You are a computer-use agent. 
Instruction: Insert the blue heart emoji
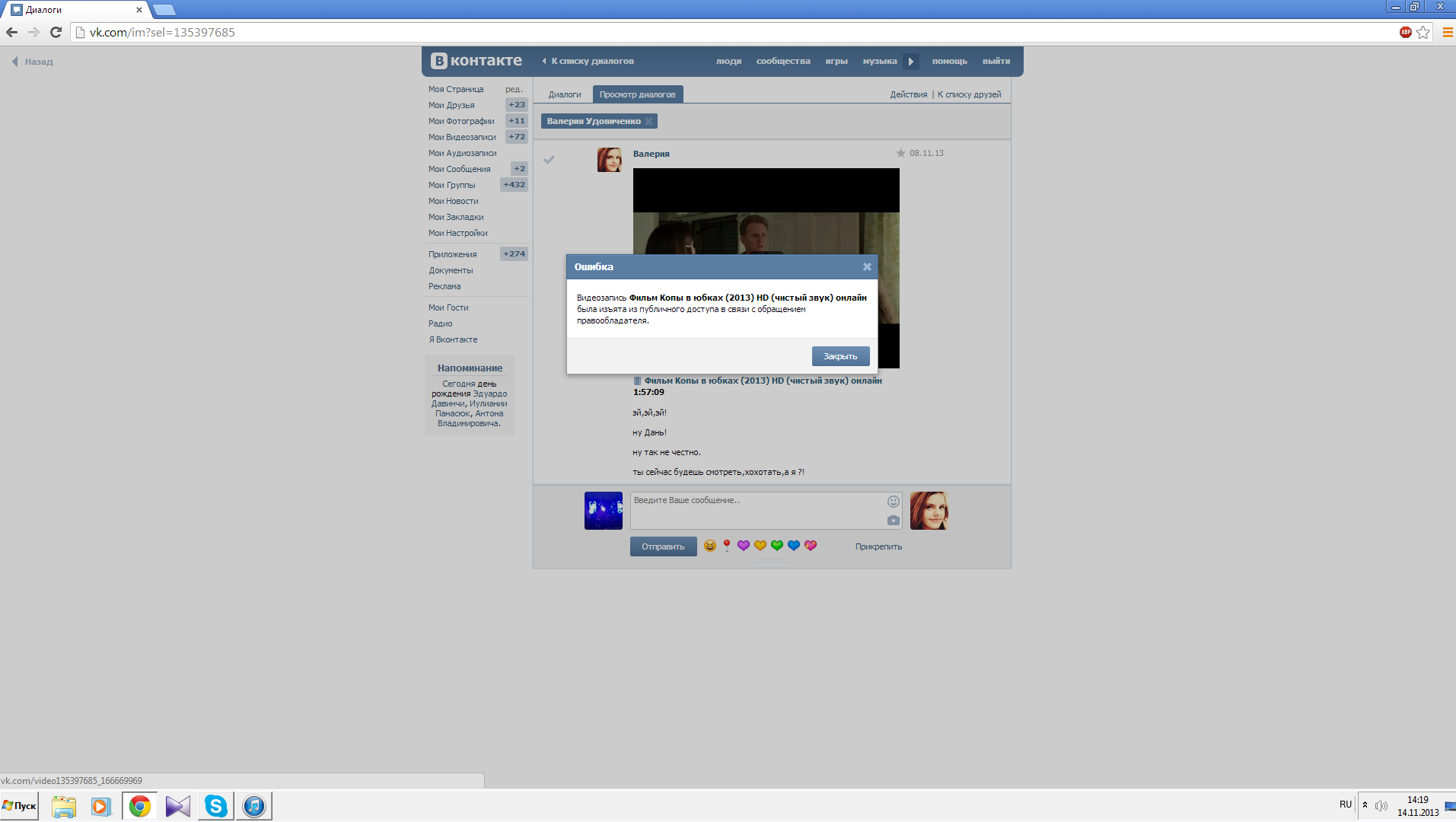tap(794, 546)
